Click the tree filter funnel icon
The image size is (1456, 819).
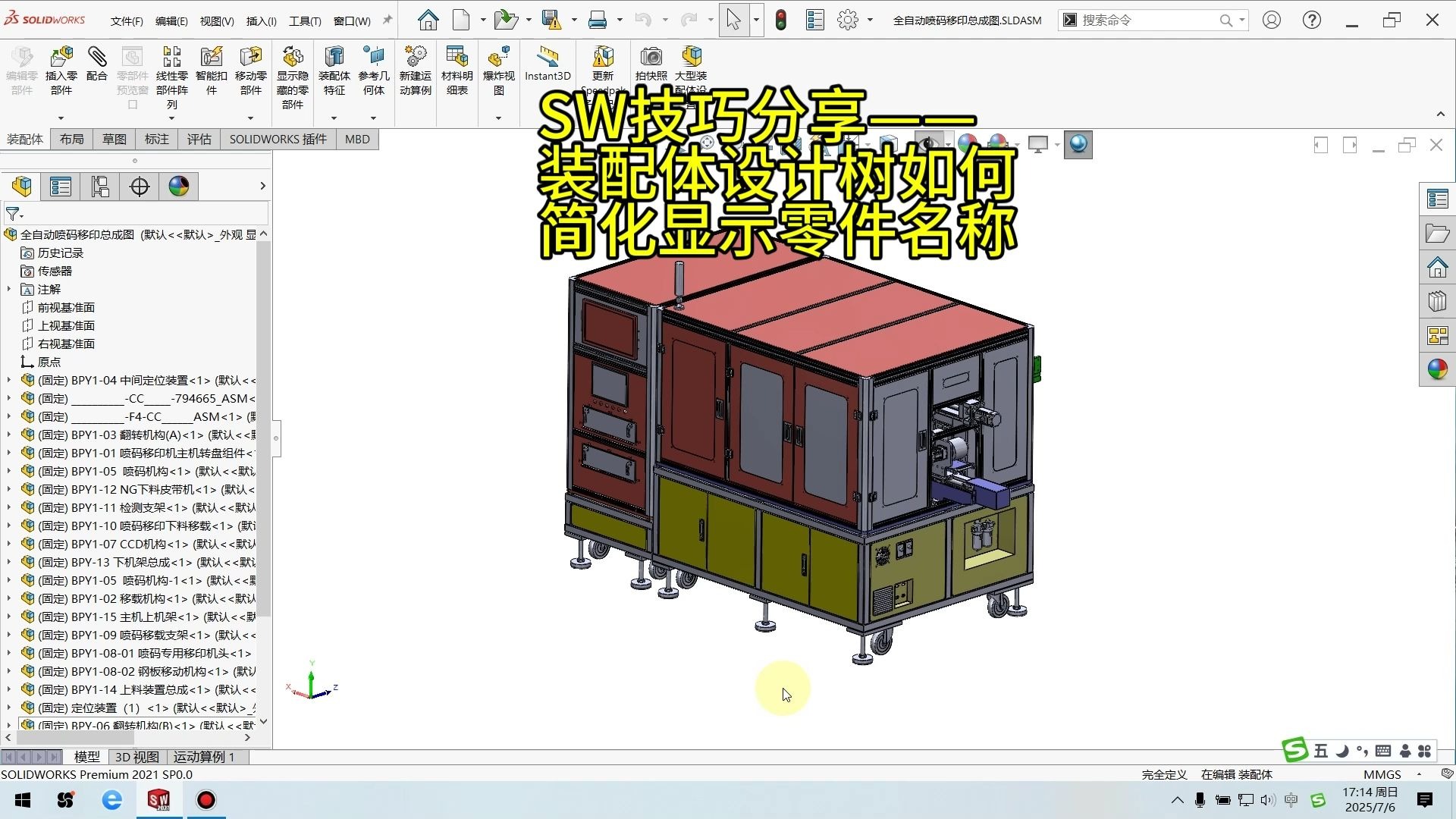coord(13,215)
